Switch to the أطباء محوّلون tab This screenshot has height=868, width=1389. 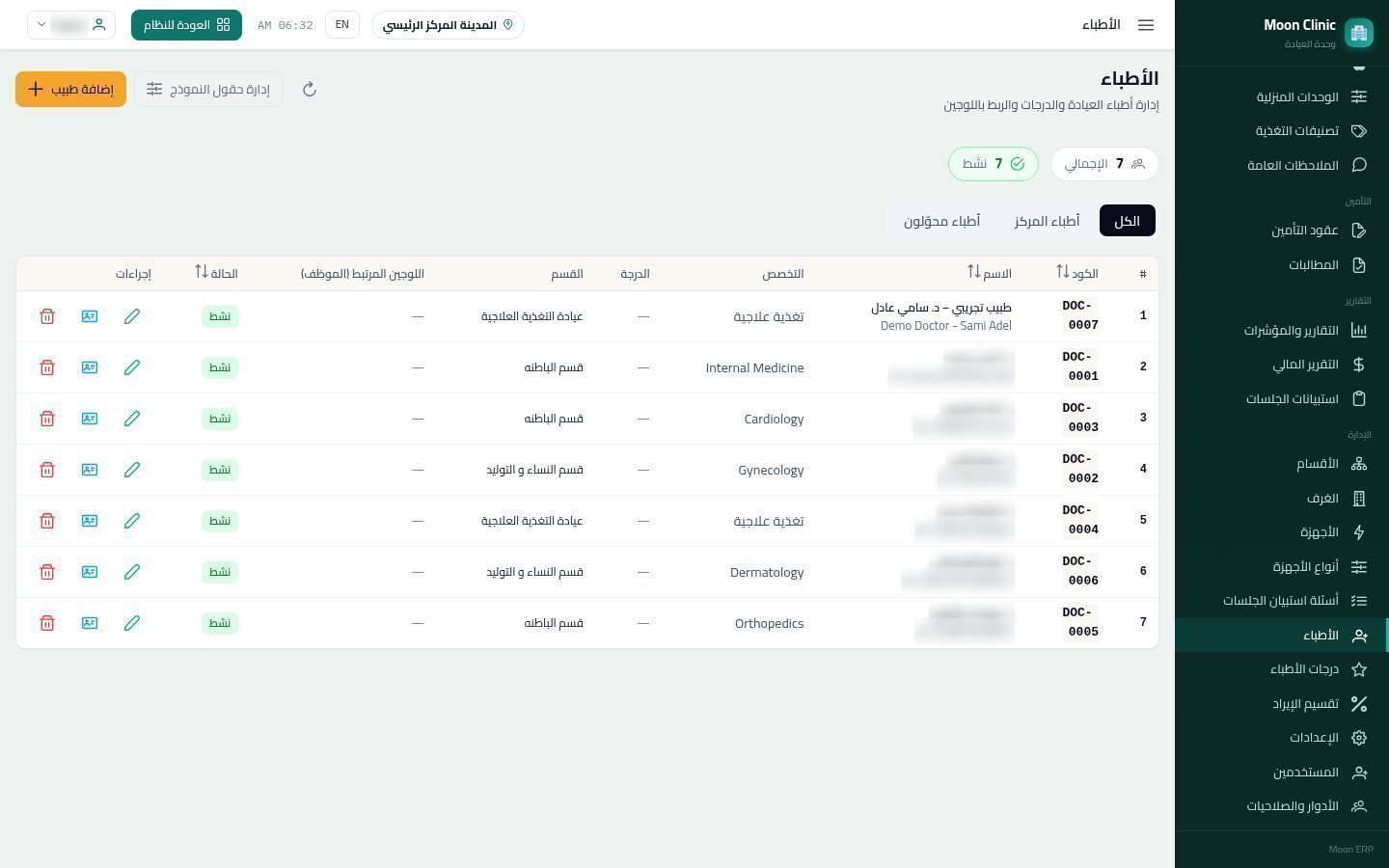click(x=941, y=221)
